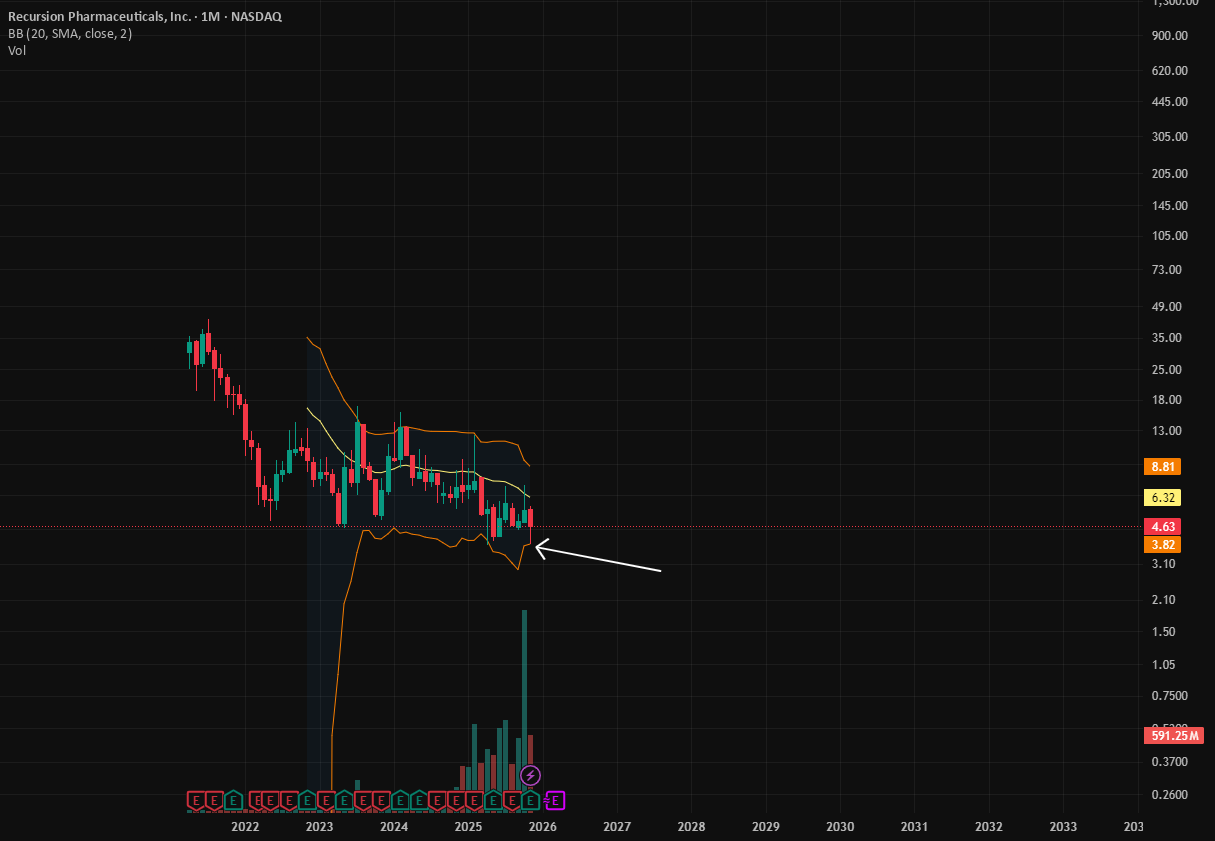Select the Vol indicator label
Viewport: 1215px width, 841px height.
(17, 50)
